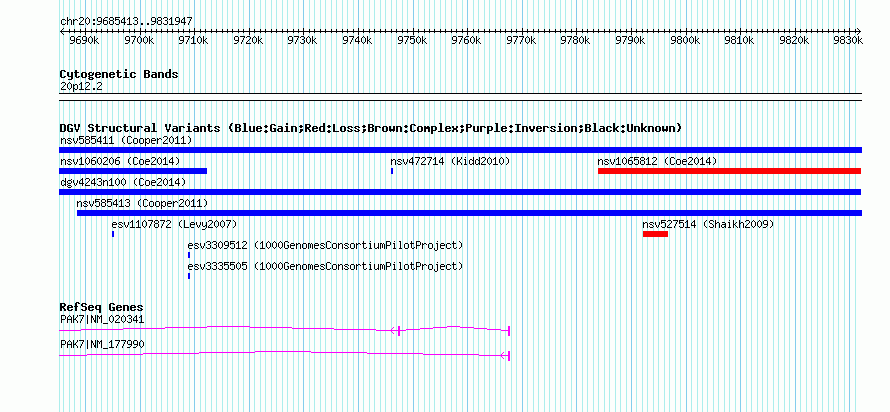
Task: Click the 9710k ruler tick label
Action: pos(194,40)
